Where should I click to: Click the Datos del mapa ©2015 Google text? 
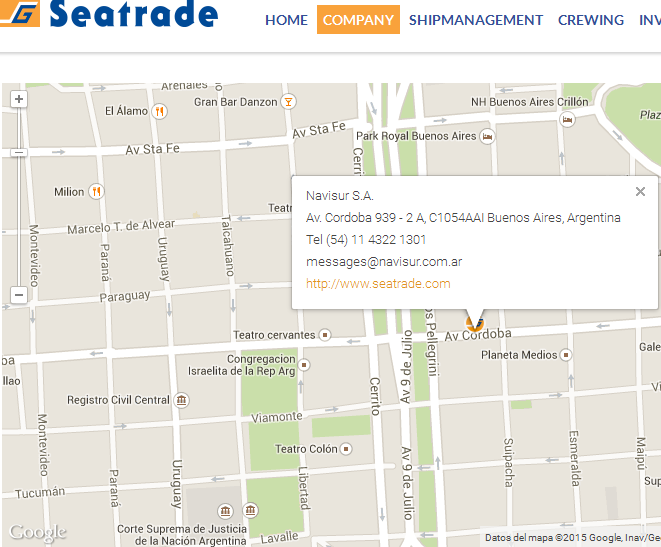572,538
